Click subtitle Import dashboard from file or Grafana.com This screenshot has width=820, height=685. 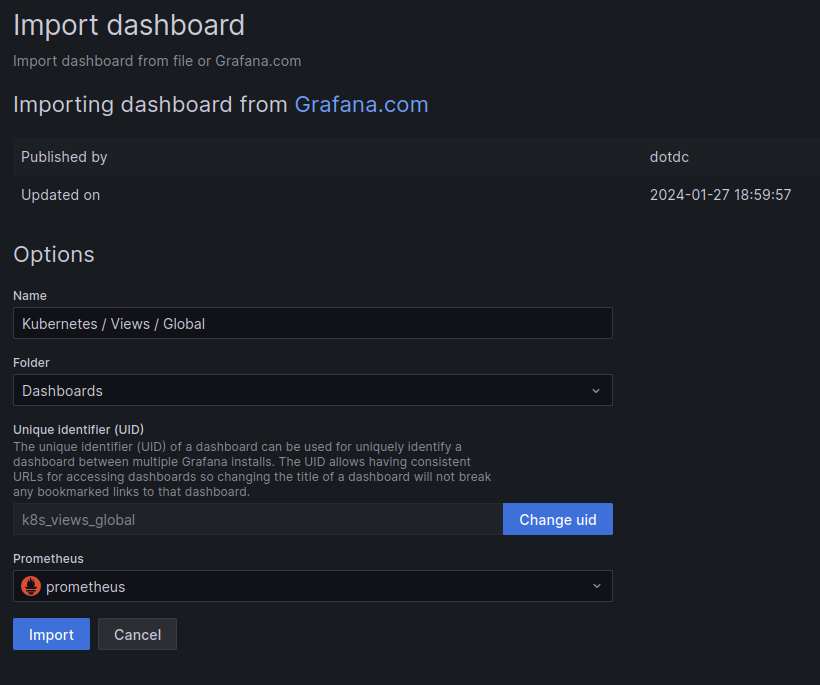pyautogui.click(x=157, y=61)
